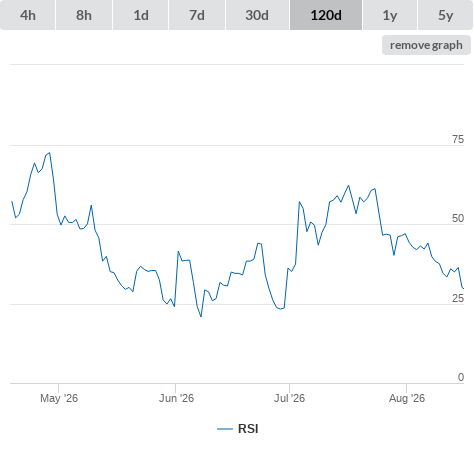Click the lowest RSI dip in June

pyautogui.click(x=201, y=316)
